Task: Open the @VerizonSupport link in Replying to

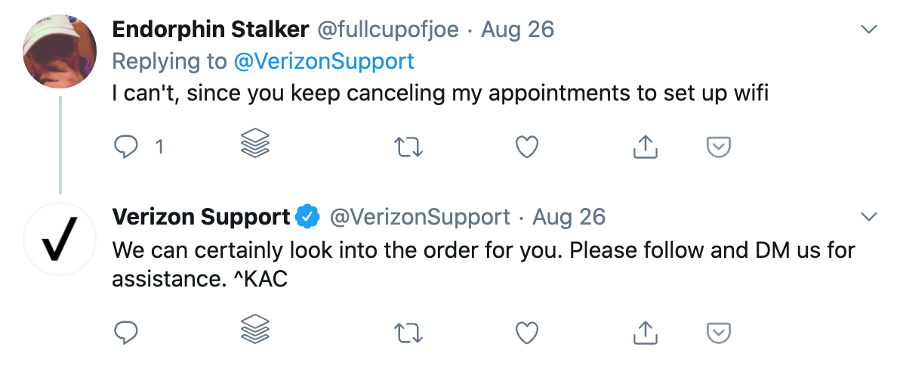Action: 324,61
